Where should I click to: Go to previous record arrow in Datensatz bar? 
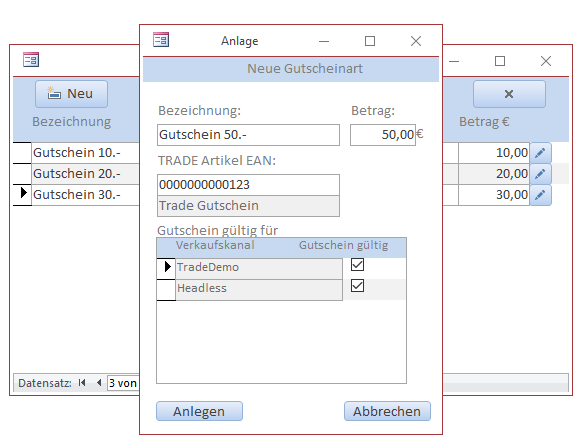tap(99, 383)
